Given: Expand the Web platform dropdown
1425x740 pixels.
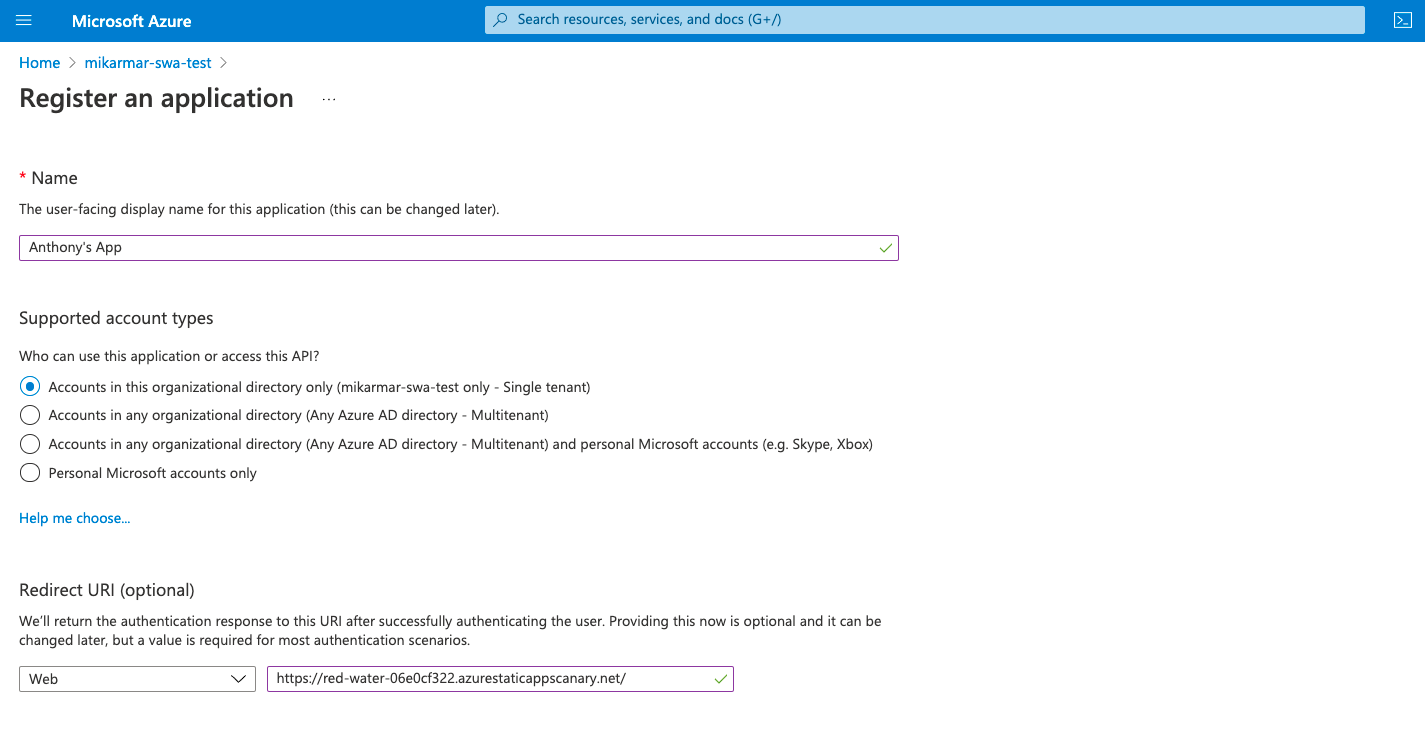Looking at the screenshot, I should 137,679.
